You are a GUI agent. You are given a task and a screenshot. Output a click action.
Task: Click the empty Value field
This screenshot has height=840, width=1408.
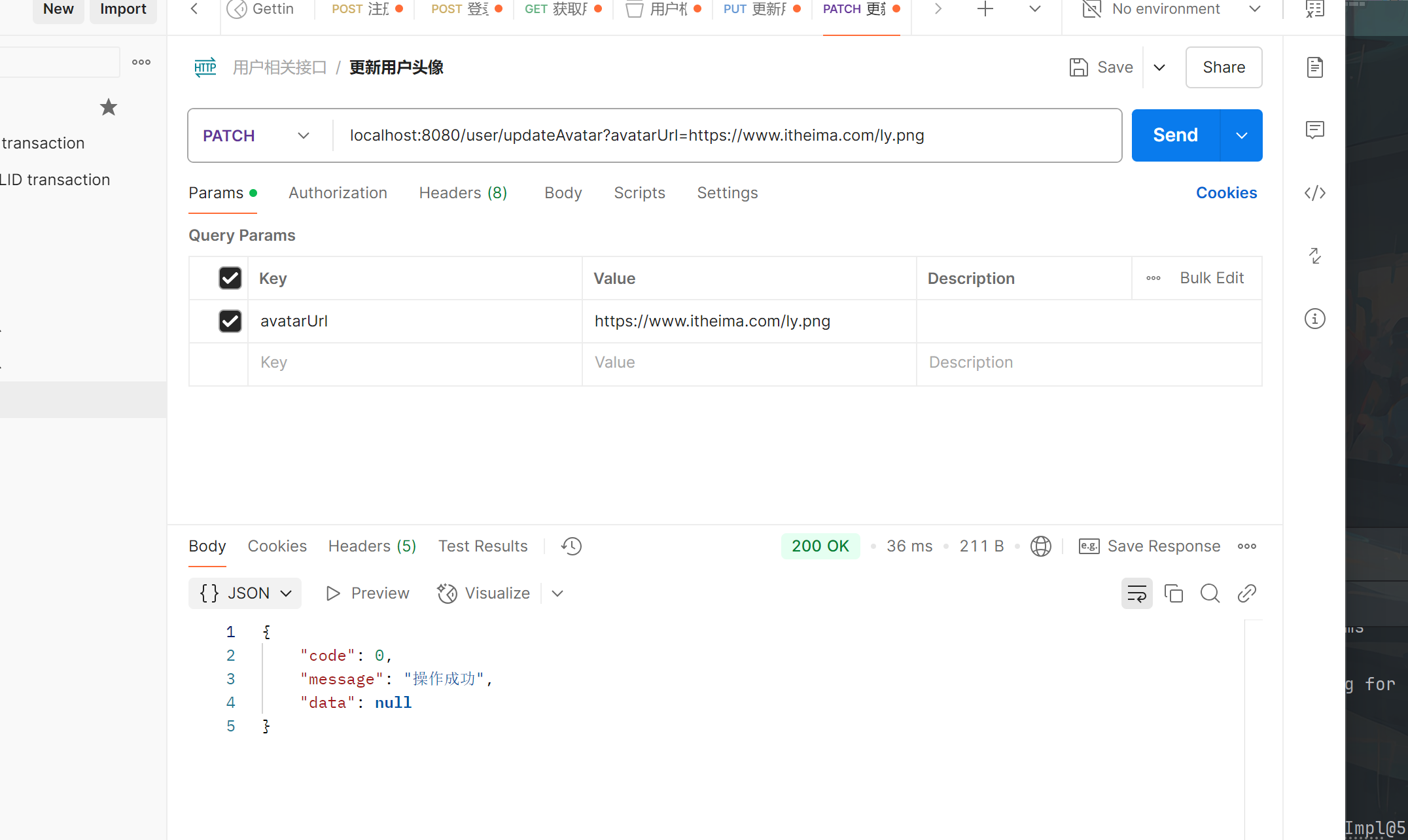(749, 363)
